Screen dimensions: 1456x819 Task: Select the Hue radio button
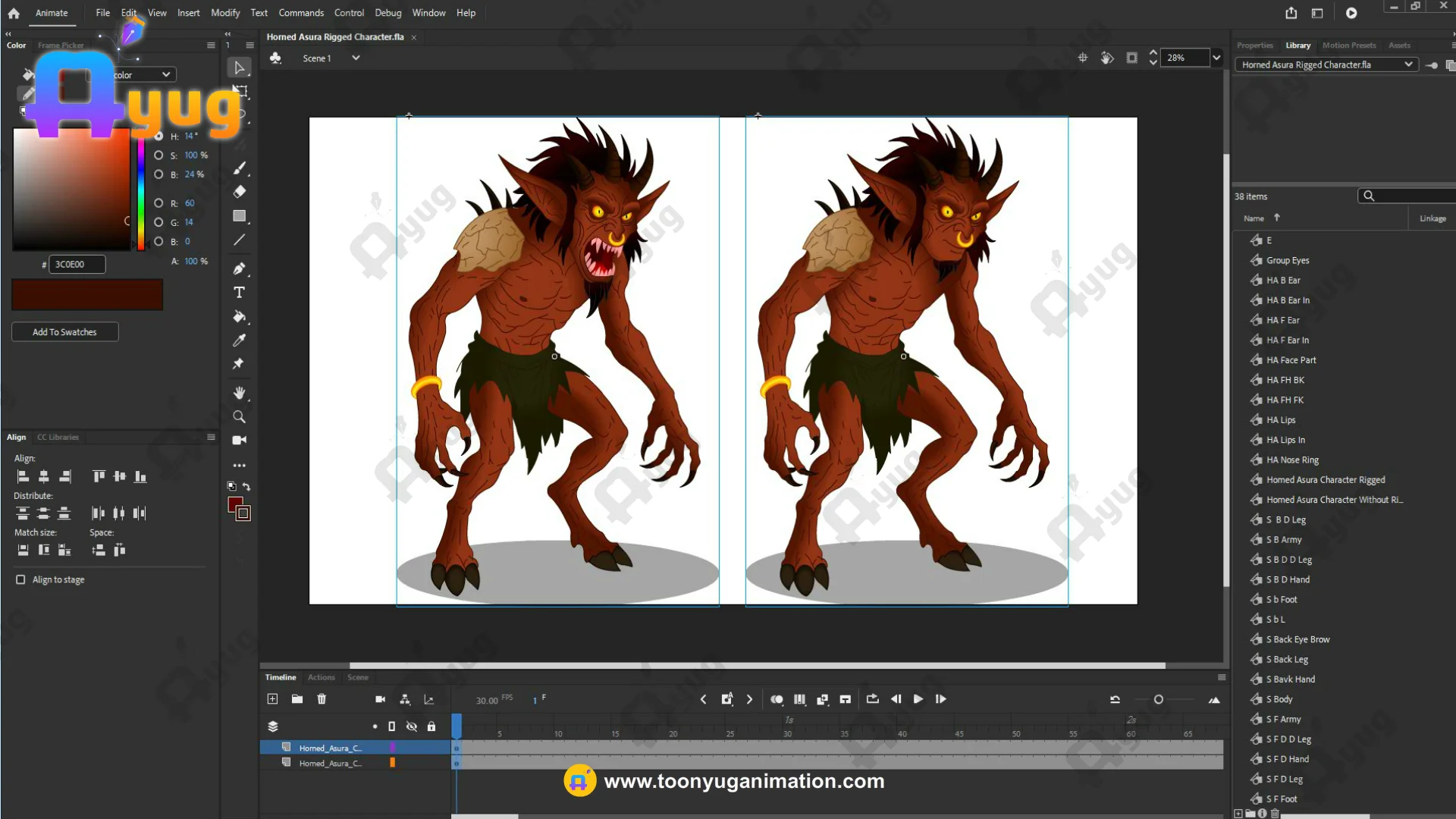158,136
